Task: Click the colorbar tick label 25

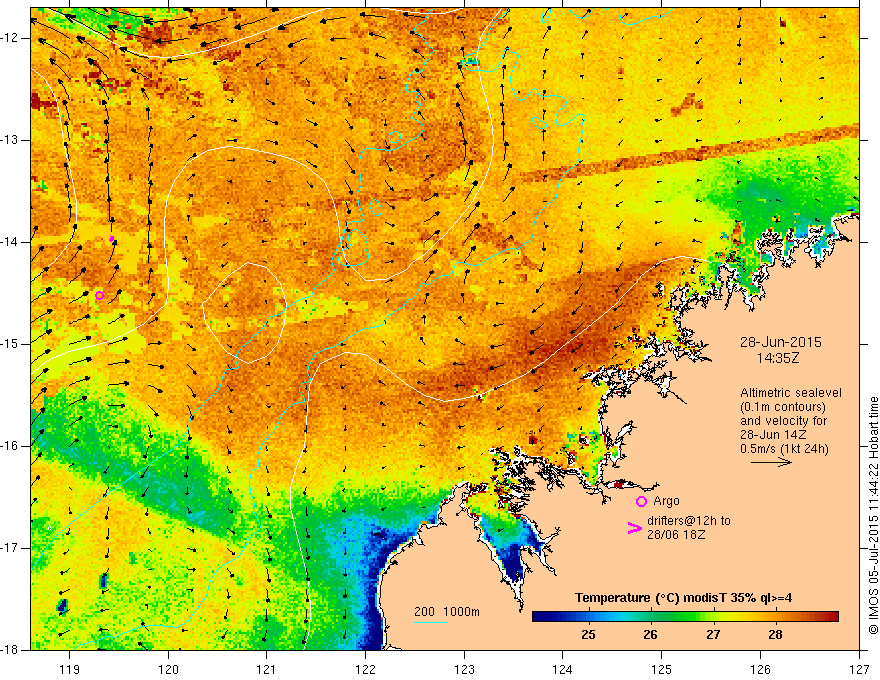Action: [588, 635]
